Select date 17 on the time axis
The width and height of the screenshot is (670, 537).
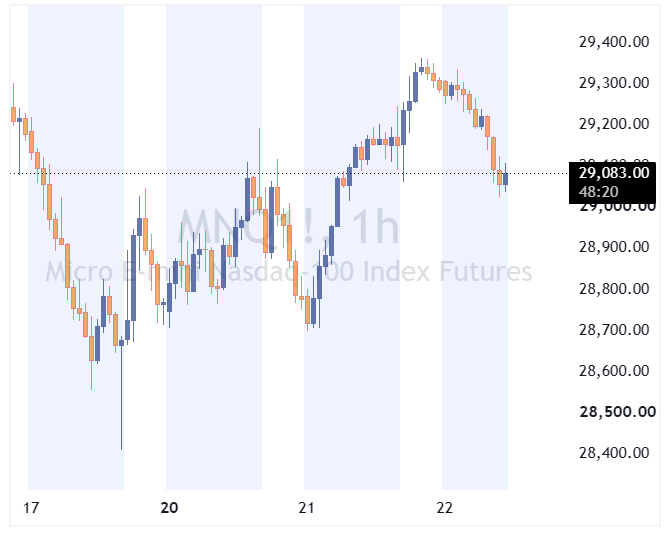click(x=31, y=508)
